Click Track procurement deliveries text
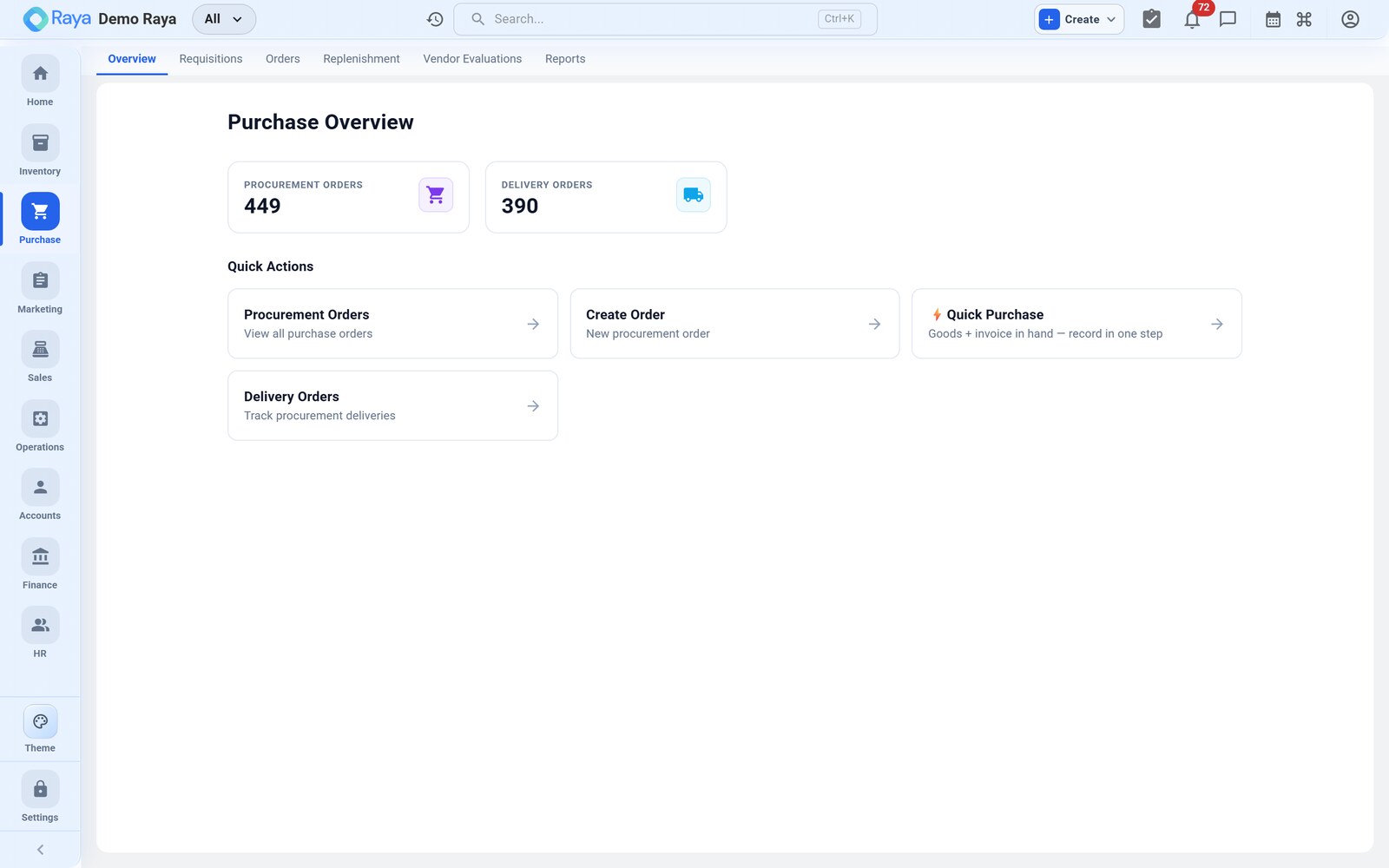The width and height of the screenshot is (1389, 868). pos(319,416)
